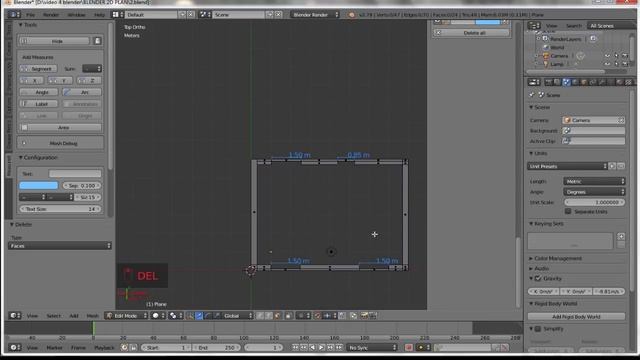Click Add Rigid Body World button
This screenshot has height=360, width=640.
[576, 316]
